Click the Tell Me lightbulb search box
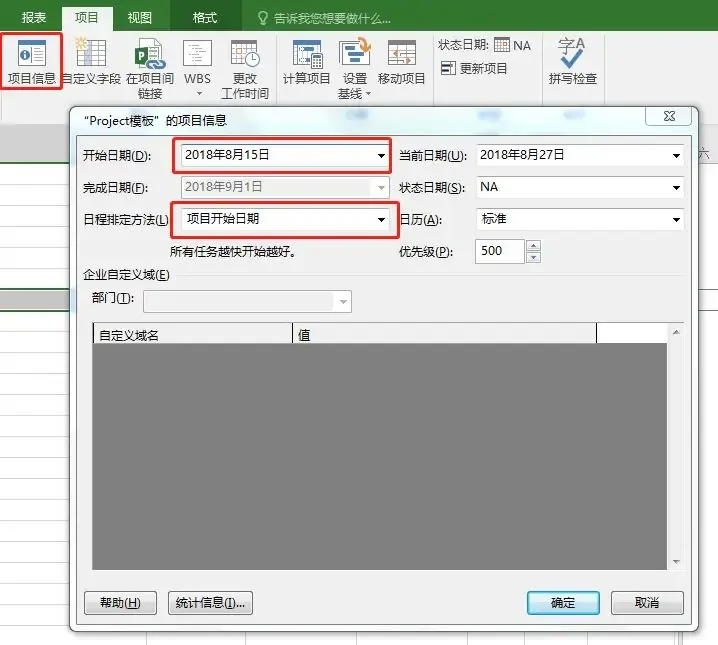The height and width of the screenshot is (645, 718). pos(324,18)
